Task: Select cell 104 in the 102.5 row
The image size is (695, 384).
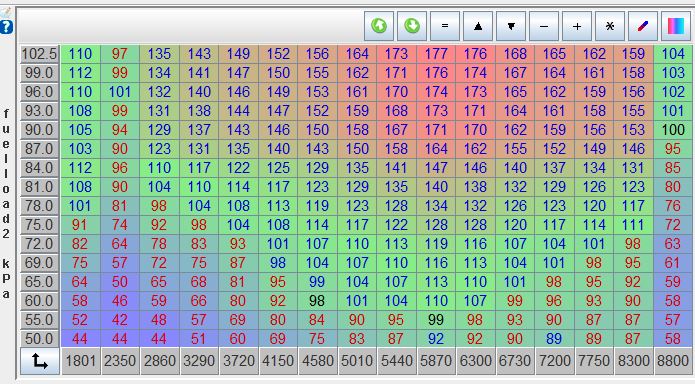Action: point(673,54)
